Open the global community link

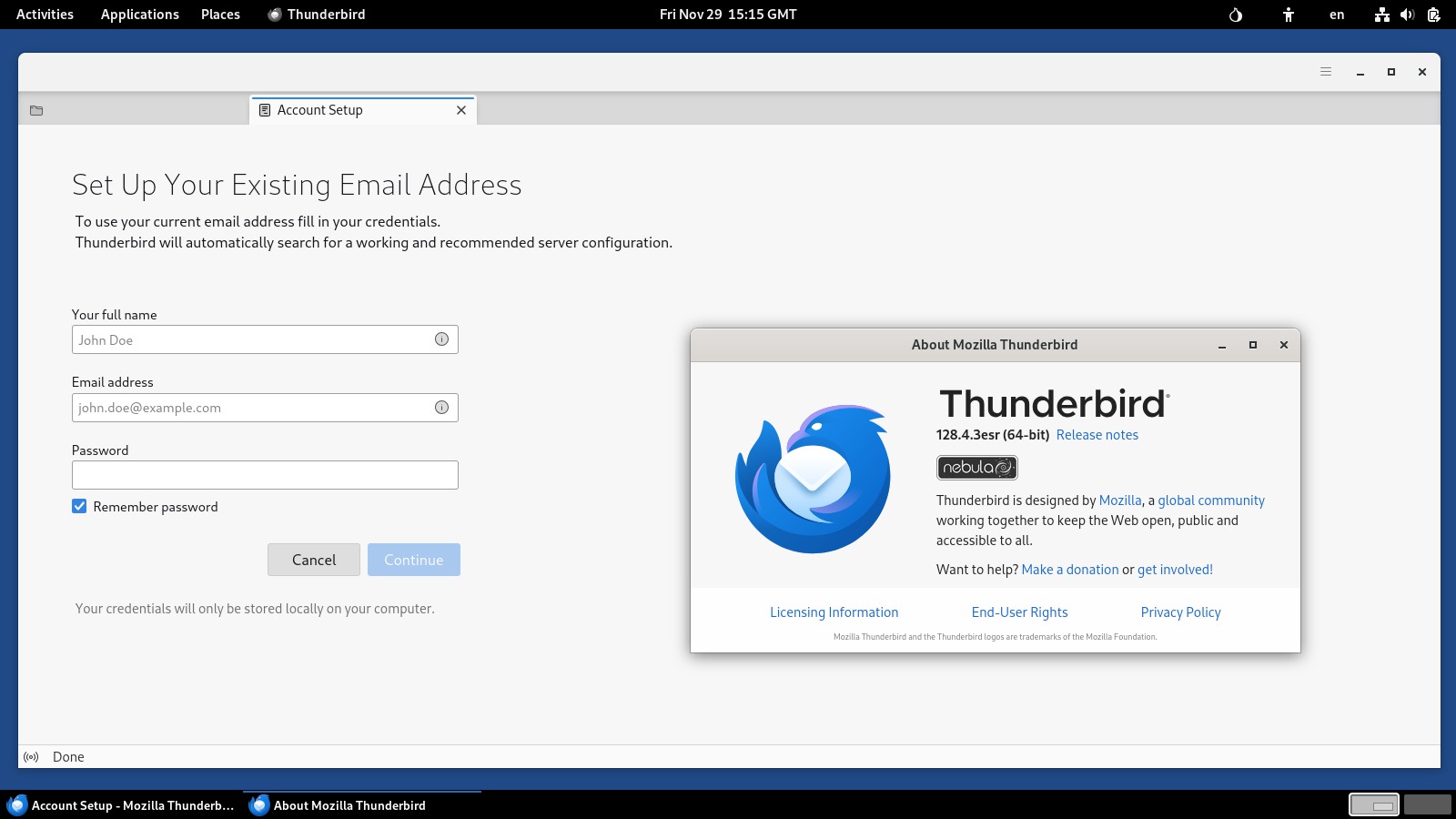1211,500
